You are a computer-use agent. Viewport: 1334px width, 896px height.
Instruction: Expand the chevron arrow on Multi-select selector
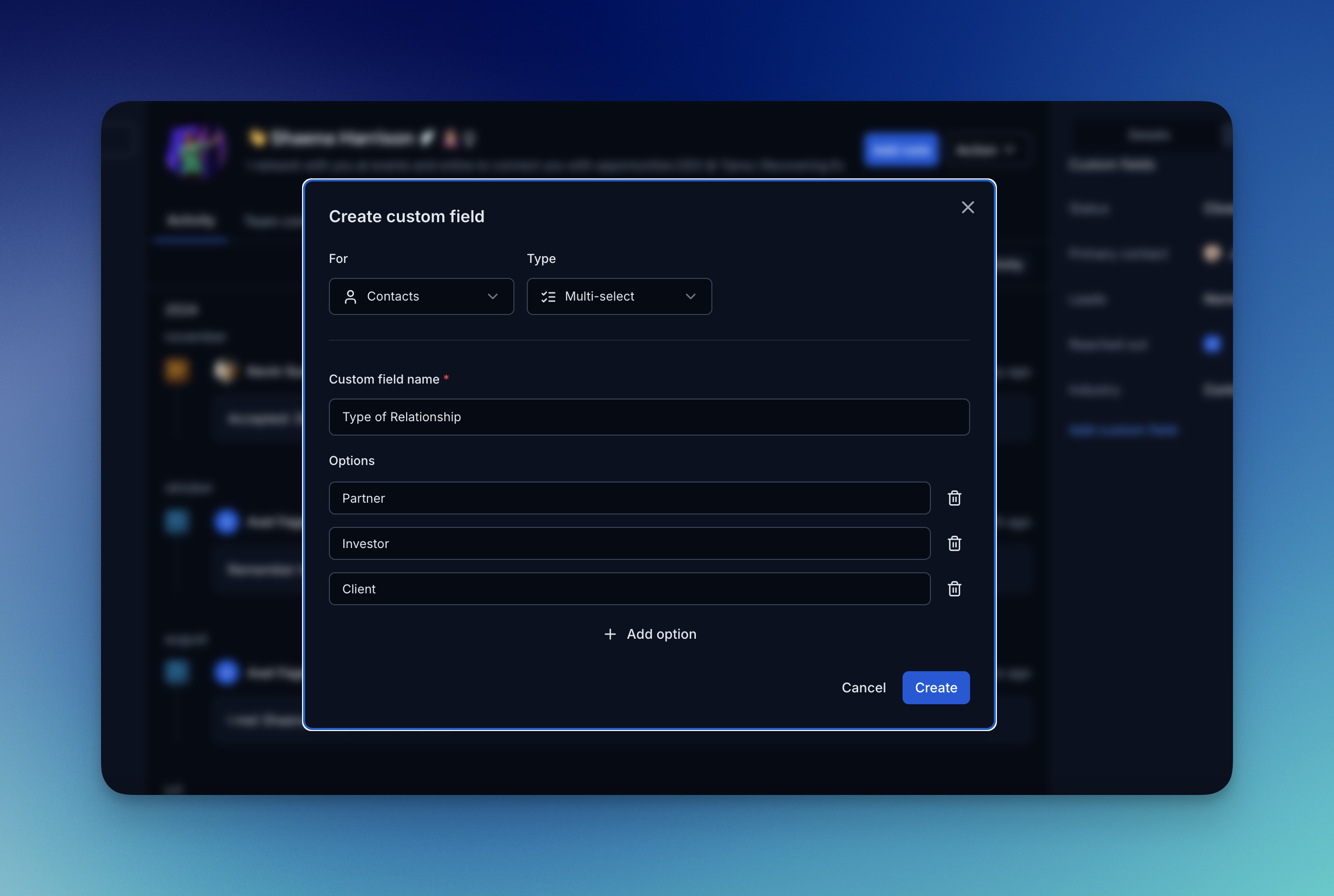tap(690, 296)
